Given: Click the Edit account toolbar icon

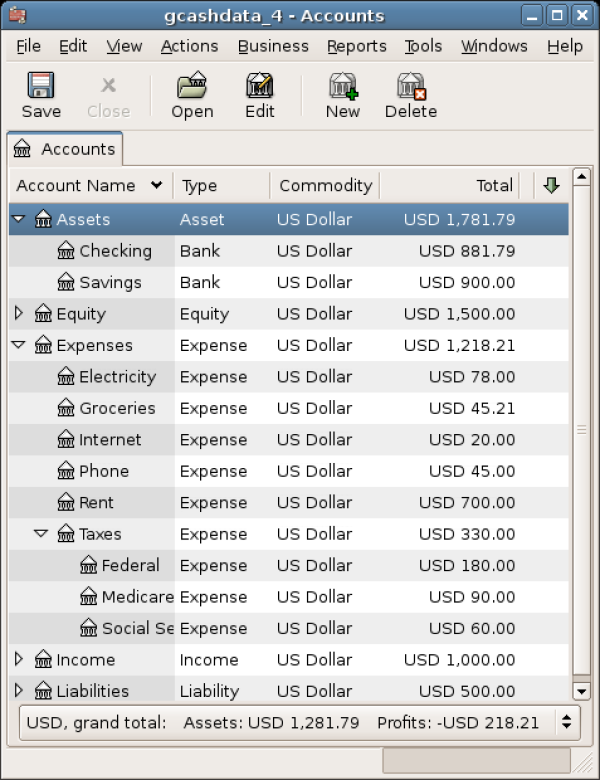Looking at the screenshot, I should tap(260, 86).
